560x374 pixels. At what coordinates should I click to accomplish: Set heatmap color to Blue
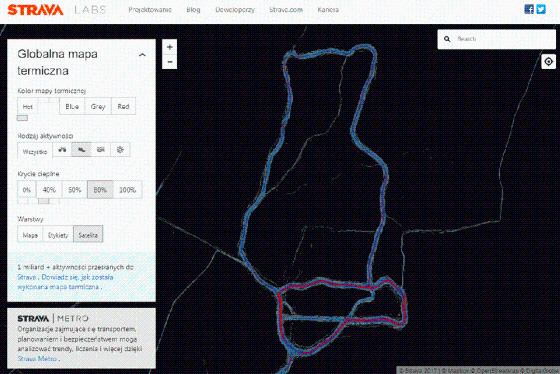(x=72, y=106)
